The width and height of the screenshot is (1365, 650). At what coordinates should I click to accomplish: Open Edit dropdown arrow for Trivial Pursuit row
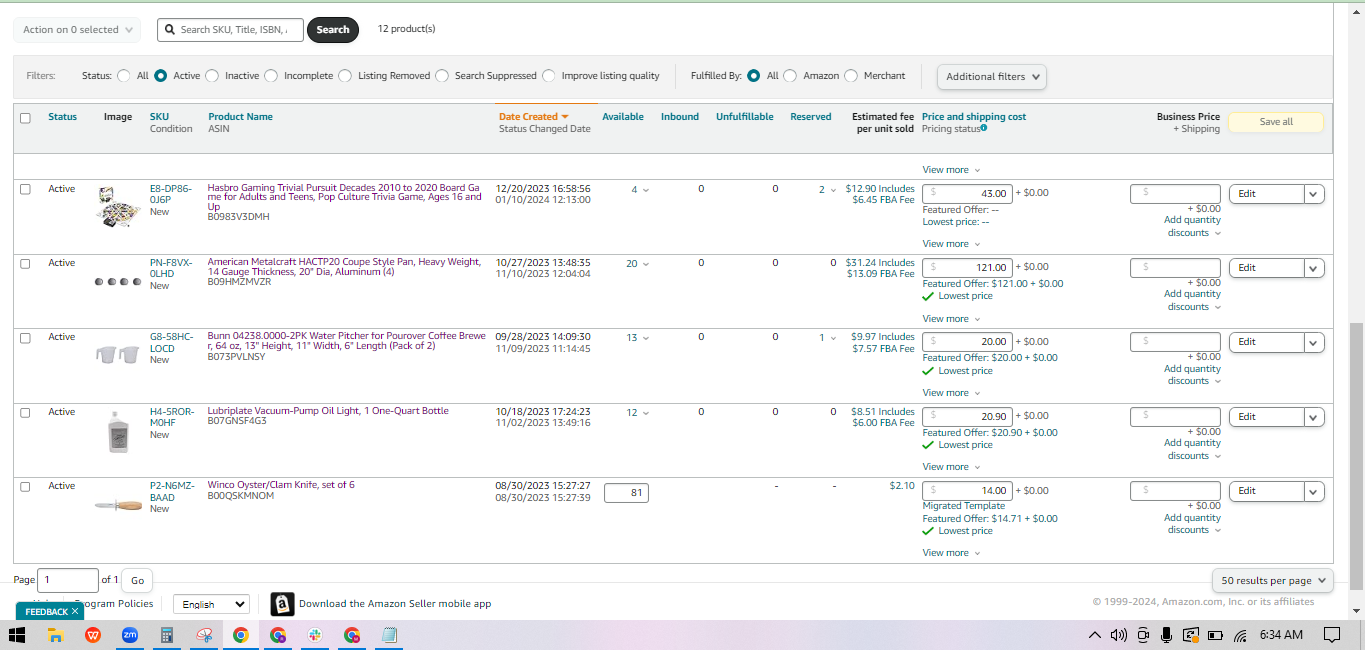click(1314, 194)
